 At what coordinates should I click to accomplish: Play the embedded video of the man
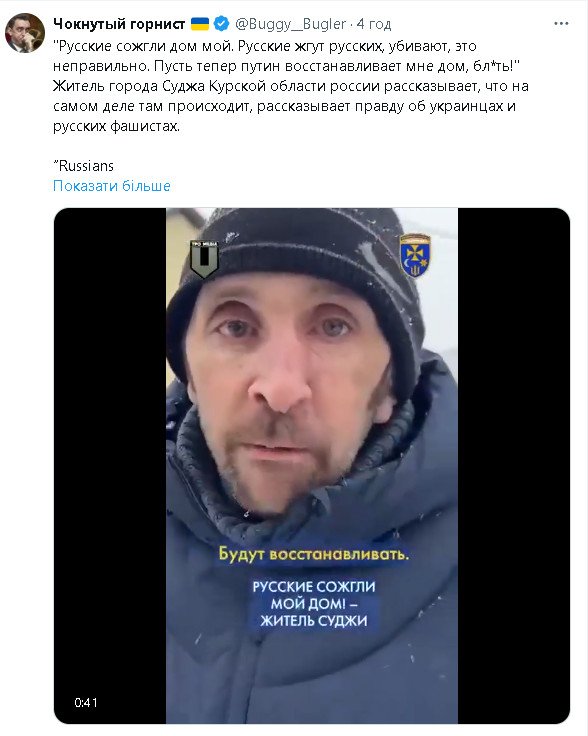(312, 466)
